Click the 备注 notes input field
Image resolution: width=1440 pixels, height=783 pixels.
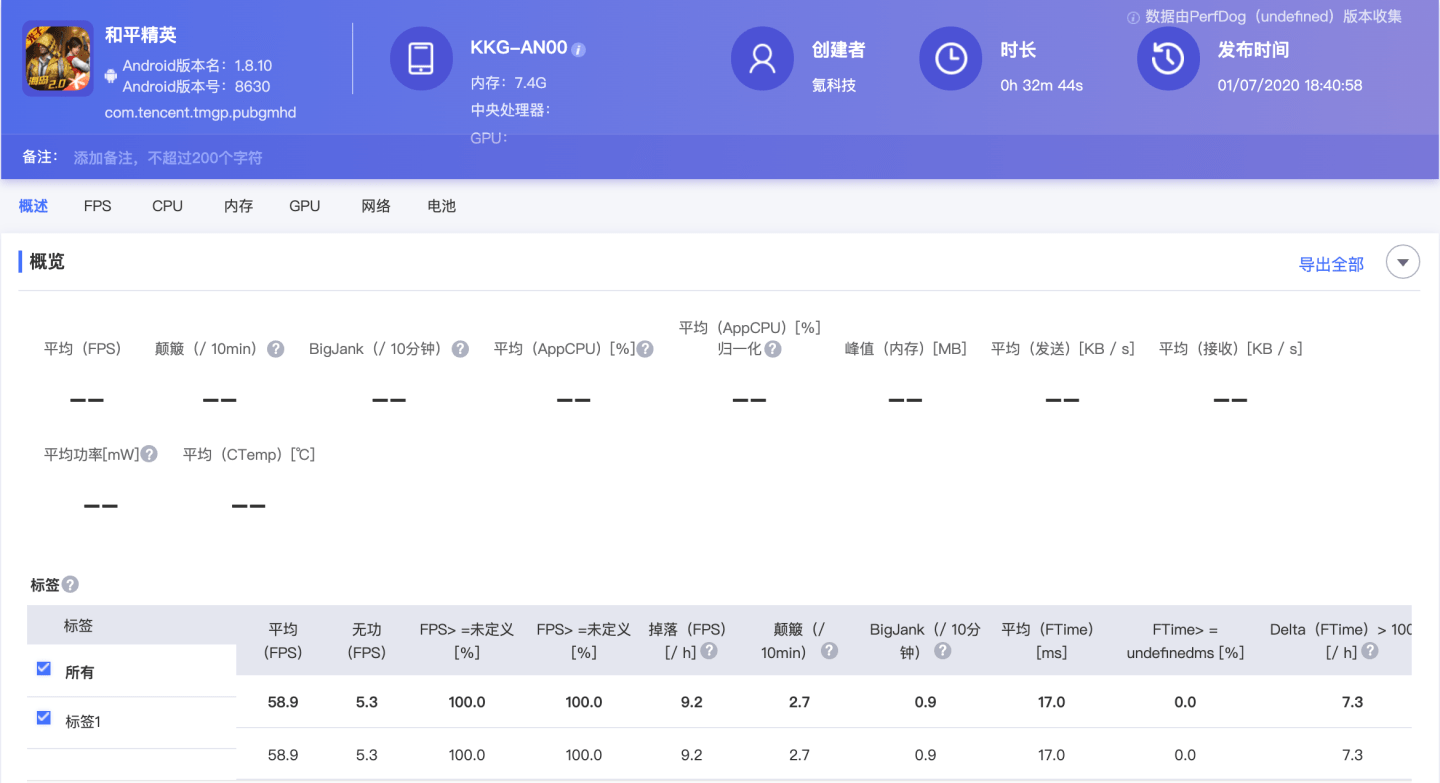click(168, 158)
